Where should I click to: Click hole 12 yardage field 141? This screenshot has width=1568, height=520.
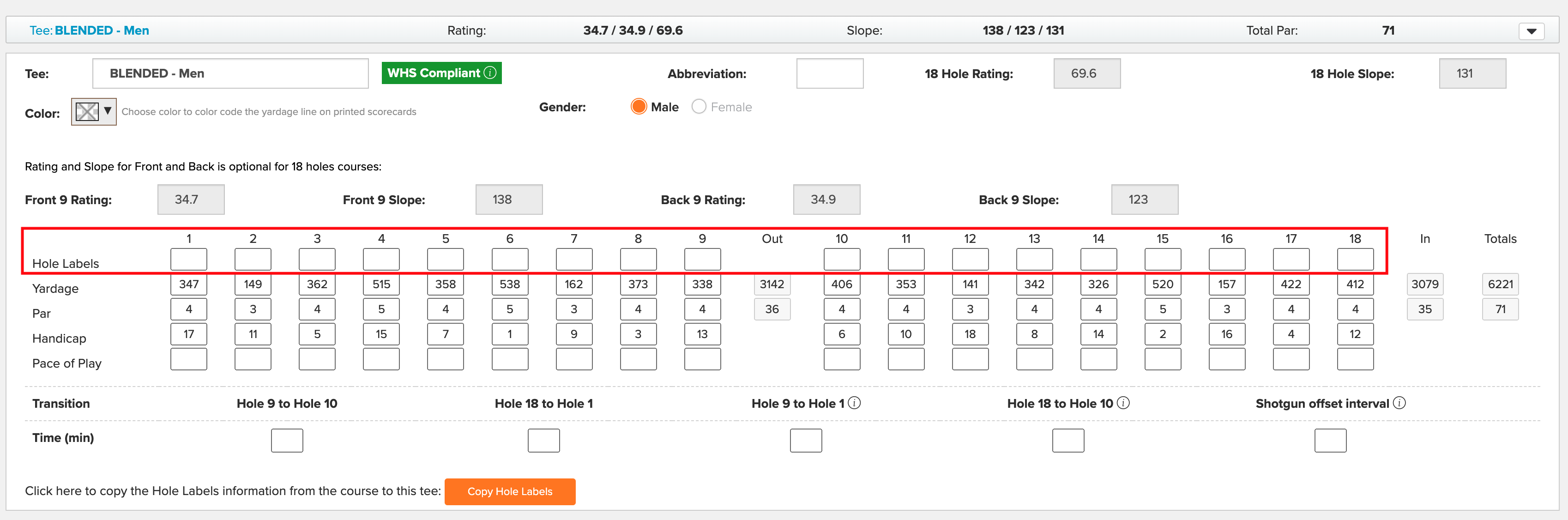pos(970,284)
